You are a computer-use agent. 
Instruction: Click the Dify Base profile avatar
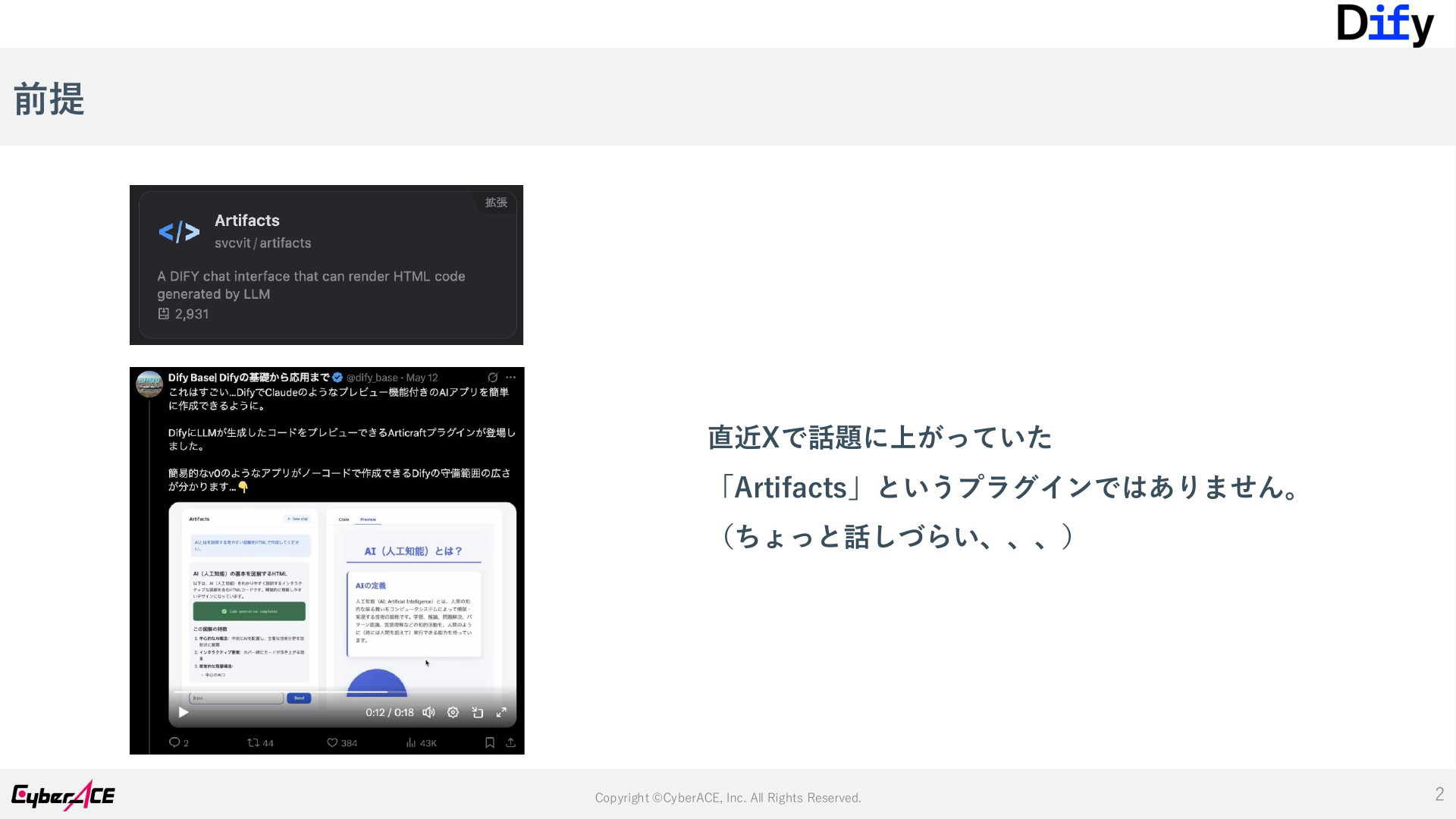(x=149, y=384)
